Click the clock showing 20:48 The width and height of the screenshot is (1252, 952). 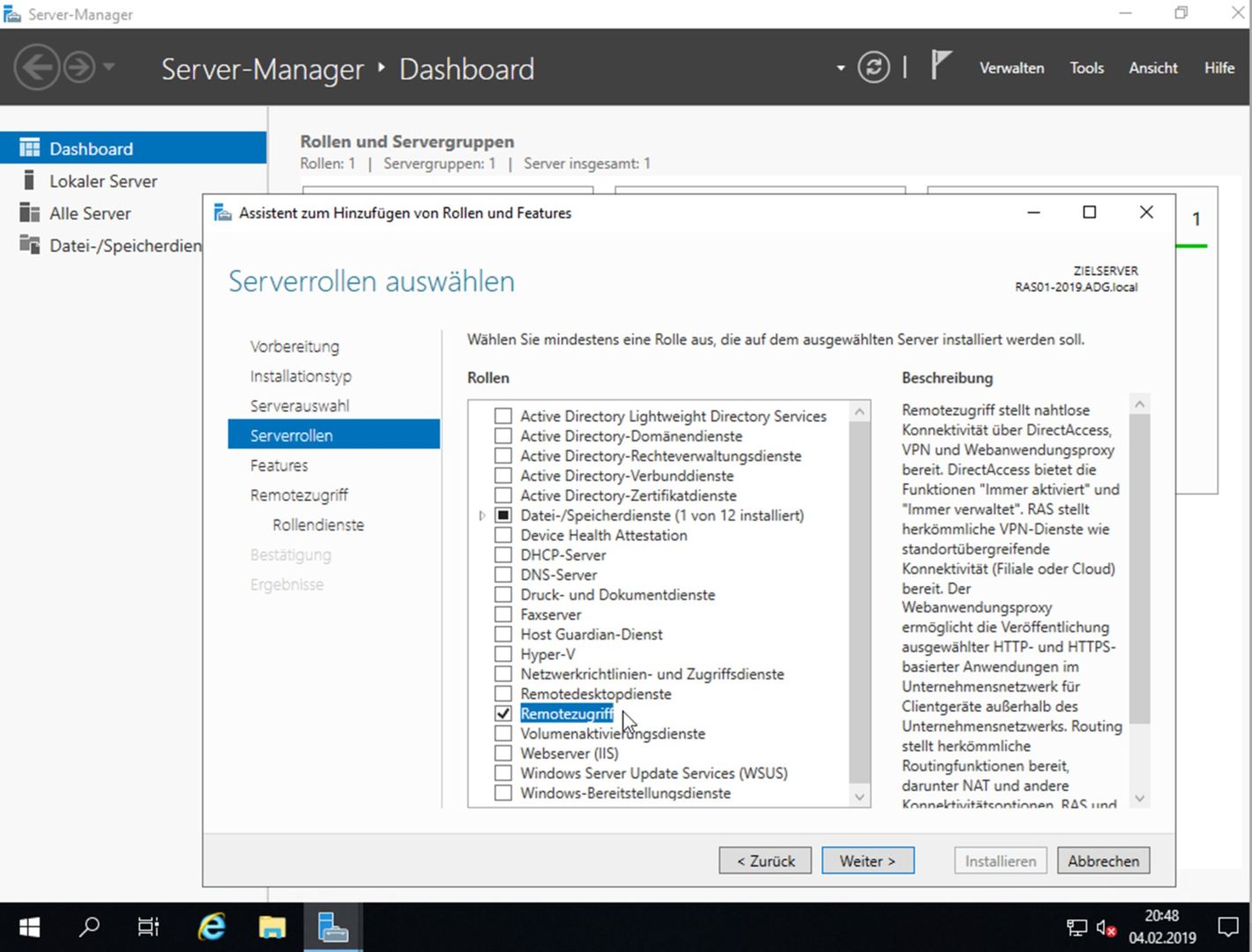[x=1162, y=916]
